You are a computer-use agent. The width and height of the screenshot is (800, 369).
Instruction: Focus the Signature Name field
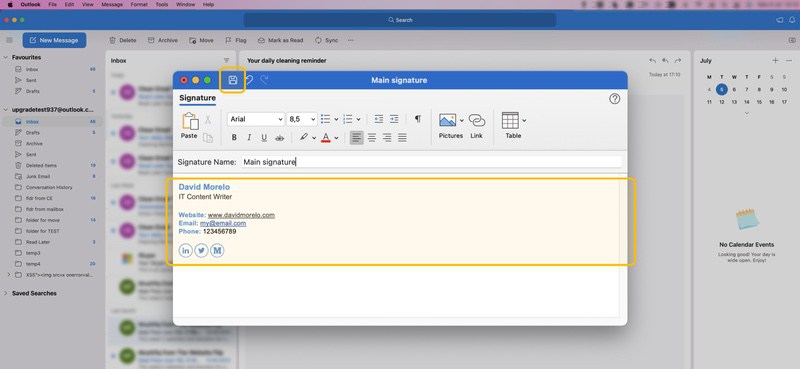point(431,162)
